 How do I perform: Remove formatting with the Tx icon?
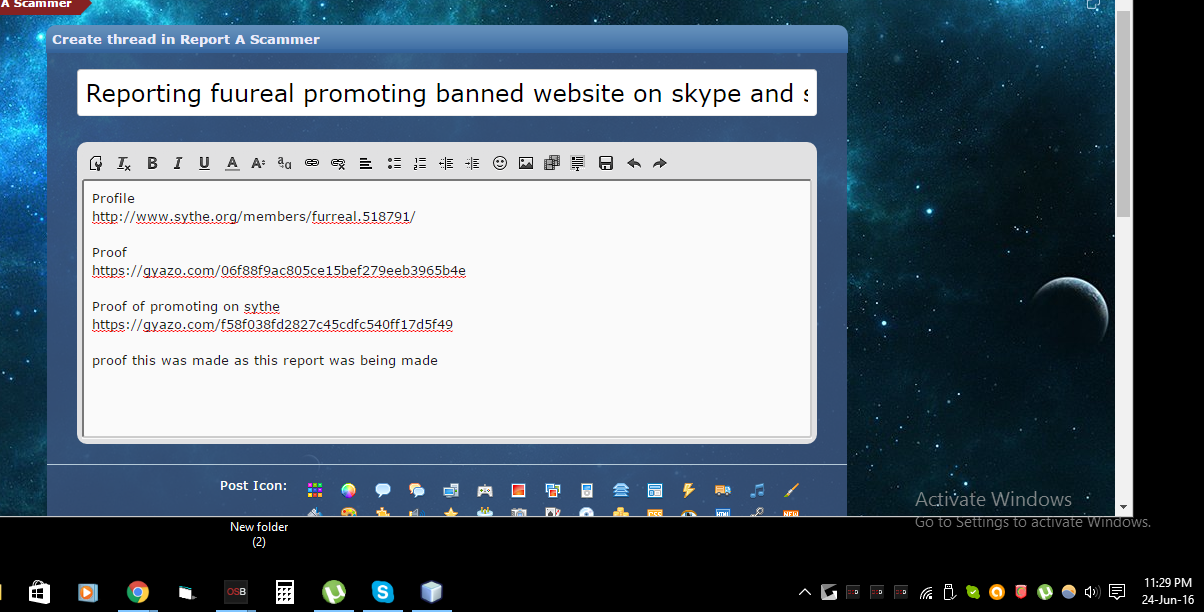pos(124,163)
